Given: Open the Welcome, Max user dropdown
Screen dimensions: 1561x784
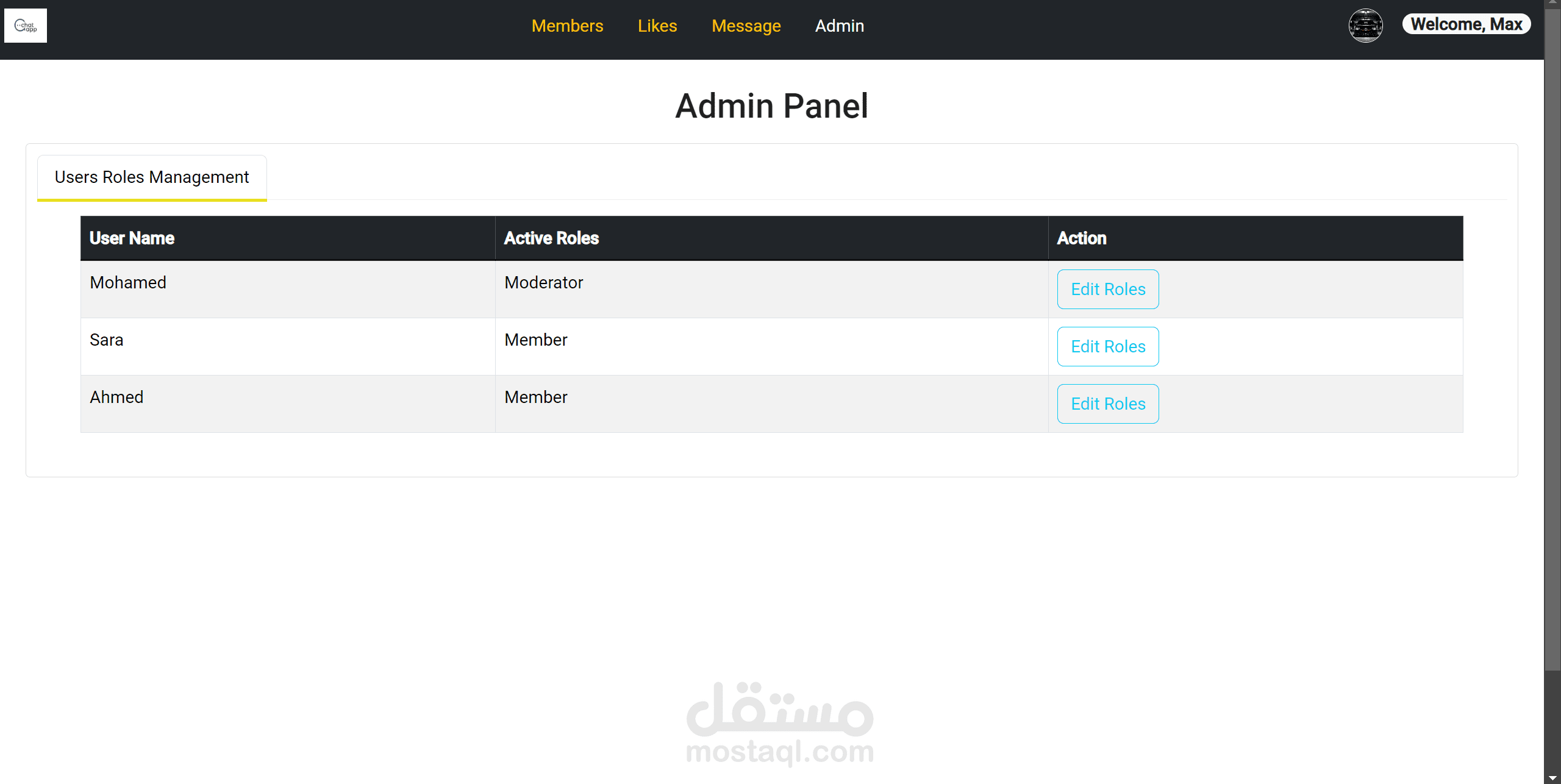Looking at the screenshot, I should pos(1466,24).
